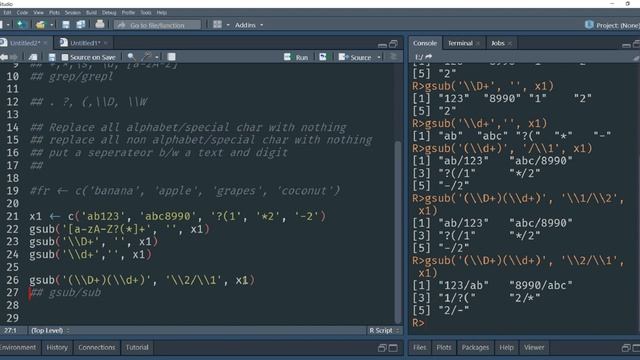Open the Build menu
640x360 pixels.
pyautogui.click(x=91, y=13)
